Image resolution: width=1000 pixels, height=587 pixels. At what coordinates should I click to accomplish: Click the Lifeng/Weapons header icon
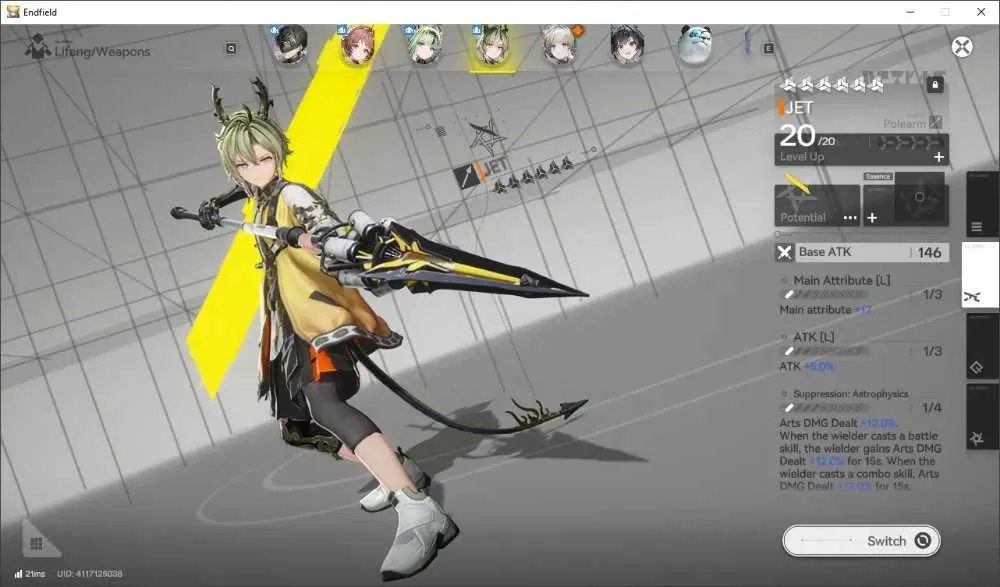coord(37,48)
